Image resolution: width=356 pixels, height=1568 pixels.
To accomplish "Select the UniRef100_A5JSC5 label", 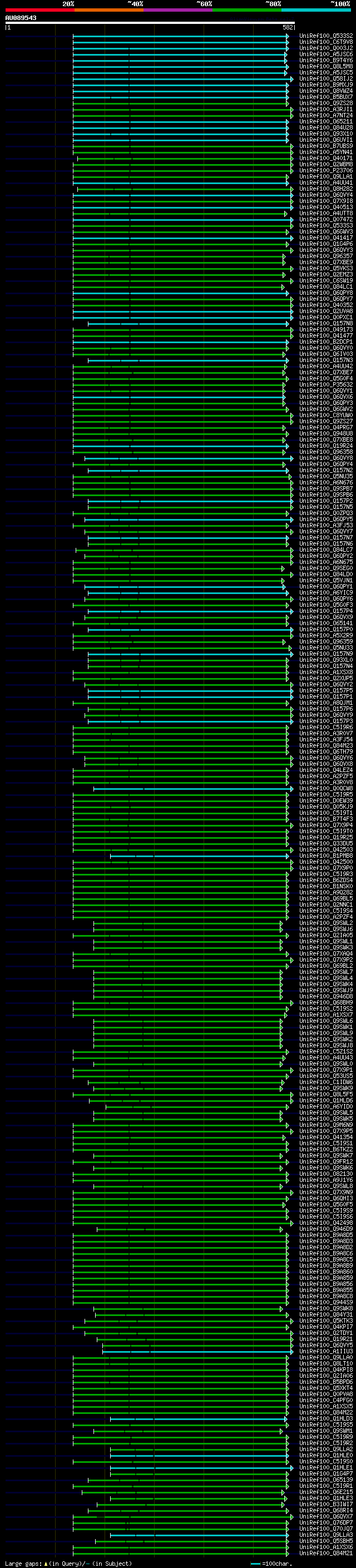I will 326,72.
